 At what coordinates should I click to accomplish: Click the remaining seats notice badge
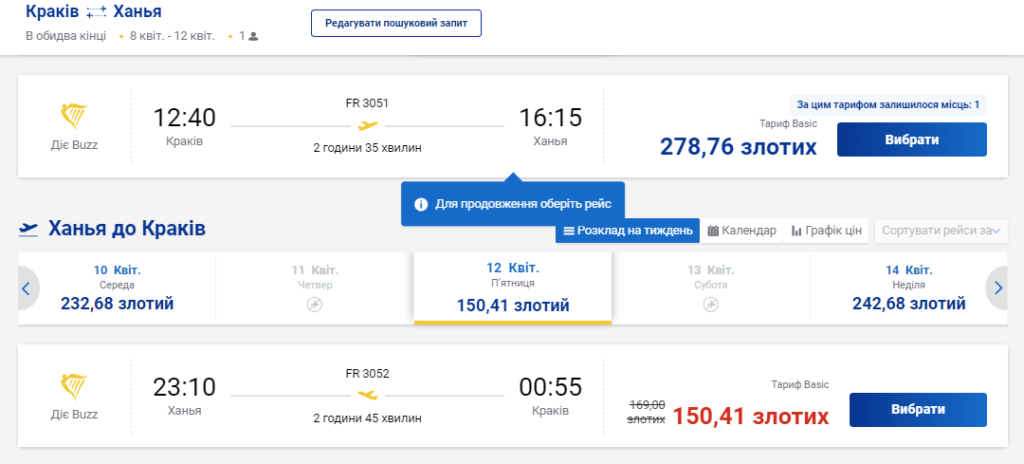888,105
